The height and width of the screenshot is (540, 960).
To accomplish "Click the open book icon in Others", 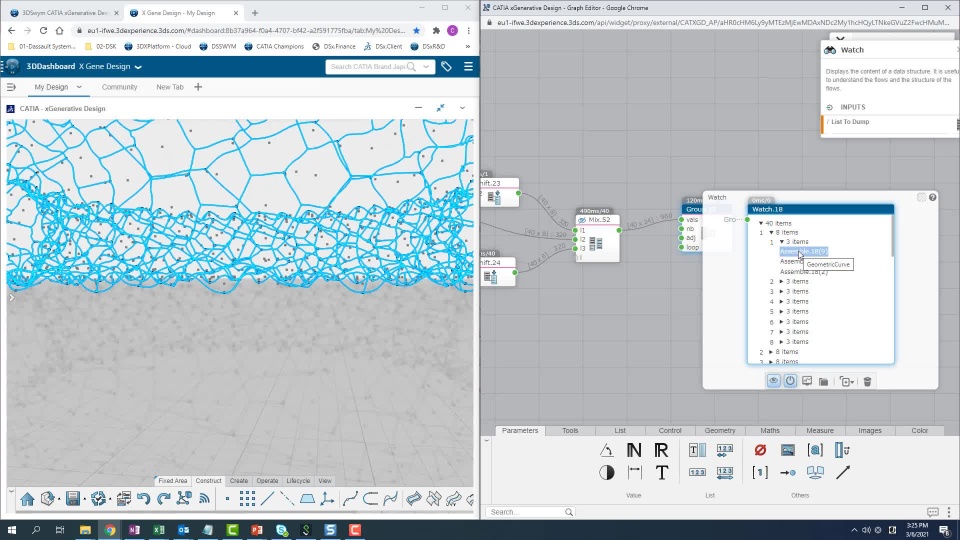I will tap(815, 472).
